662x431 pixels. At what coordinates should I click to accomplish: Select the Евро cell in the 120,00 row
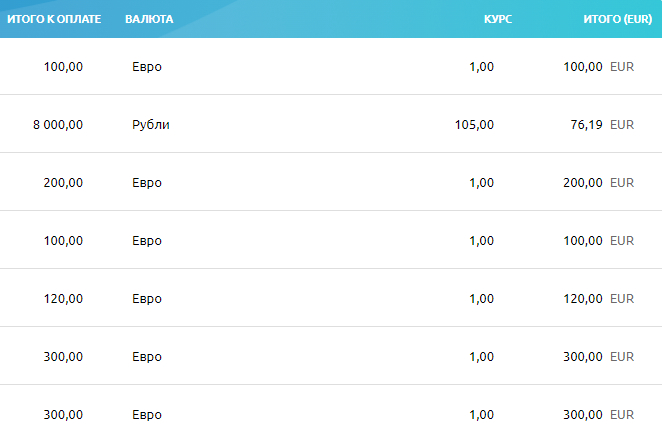tap(147, 299)
